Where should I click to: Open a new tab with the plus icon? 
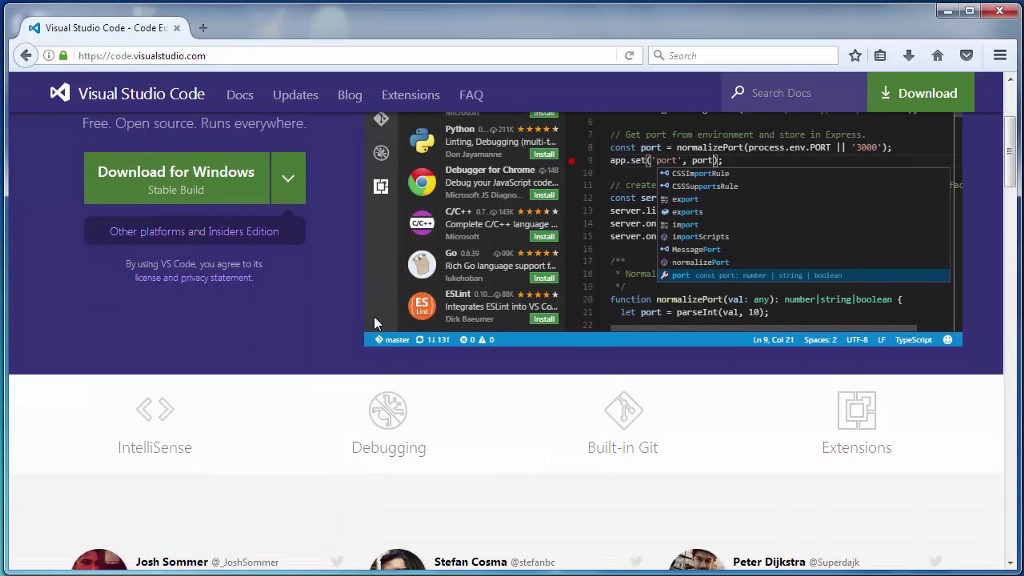point(203,28)
